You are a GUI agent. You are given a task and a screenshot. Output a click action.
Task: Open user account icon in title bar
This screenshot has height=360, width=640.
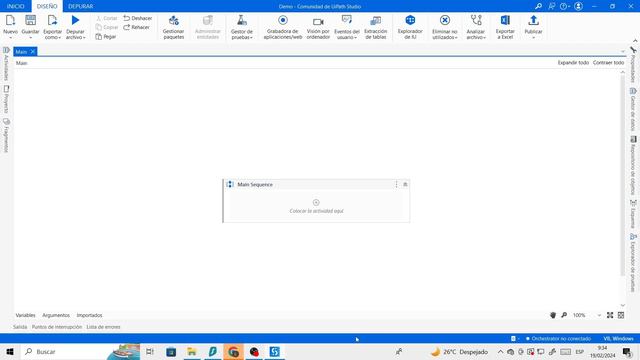pos(578,6)
